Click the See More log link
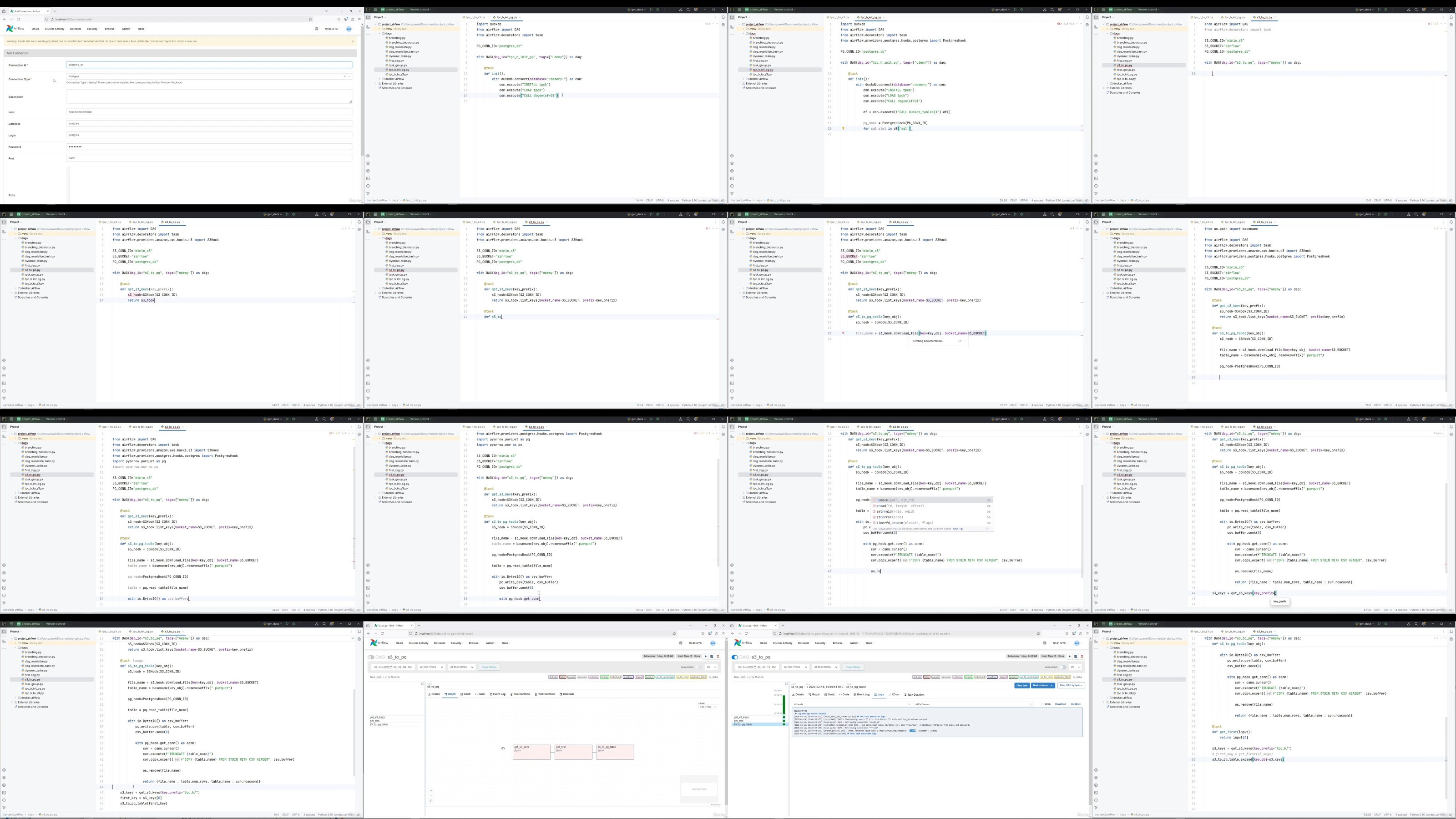Viewport: 1456px width, 819px height. click(x=1076, y=704)
